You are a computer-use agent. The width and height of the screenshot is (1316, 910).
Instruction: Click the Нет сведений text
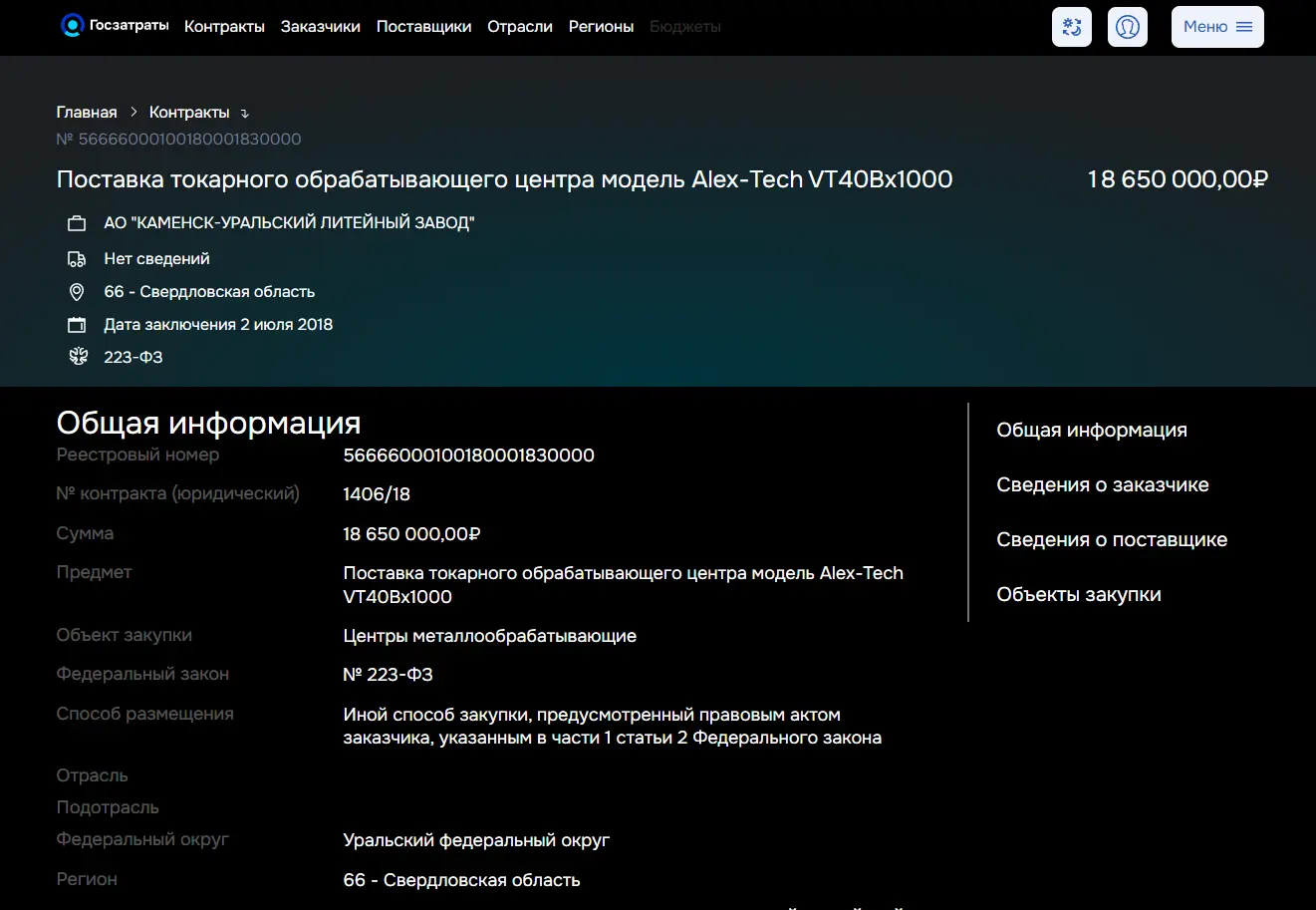click(157, 259)
